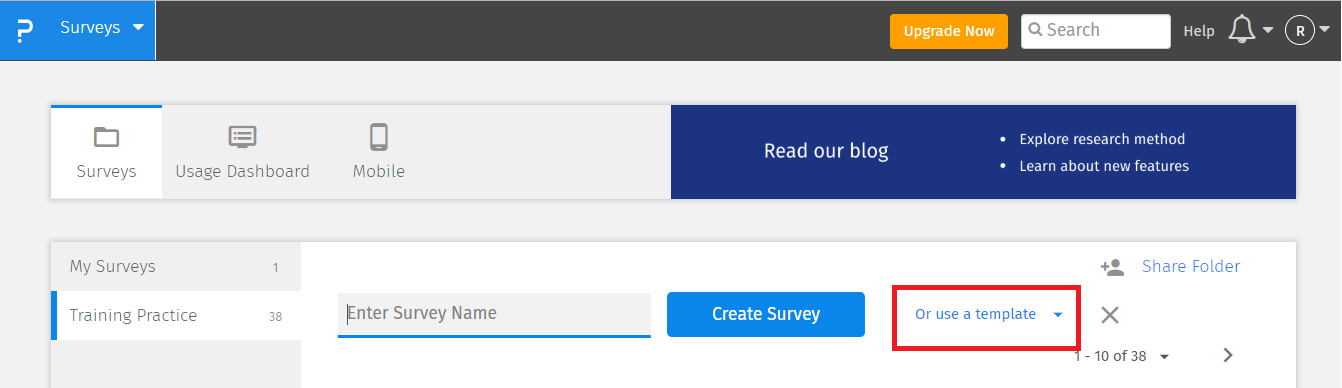Open the Or use a template dropdown
This screenshot has height=388, width=1342.
pyautogui.click(x=987, y=315)
